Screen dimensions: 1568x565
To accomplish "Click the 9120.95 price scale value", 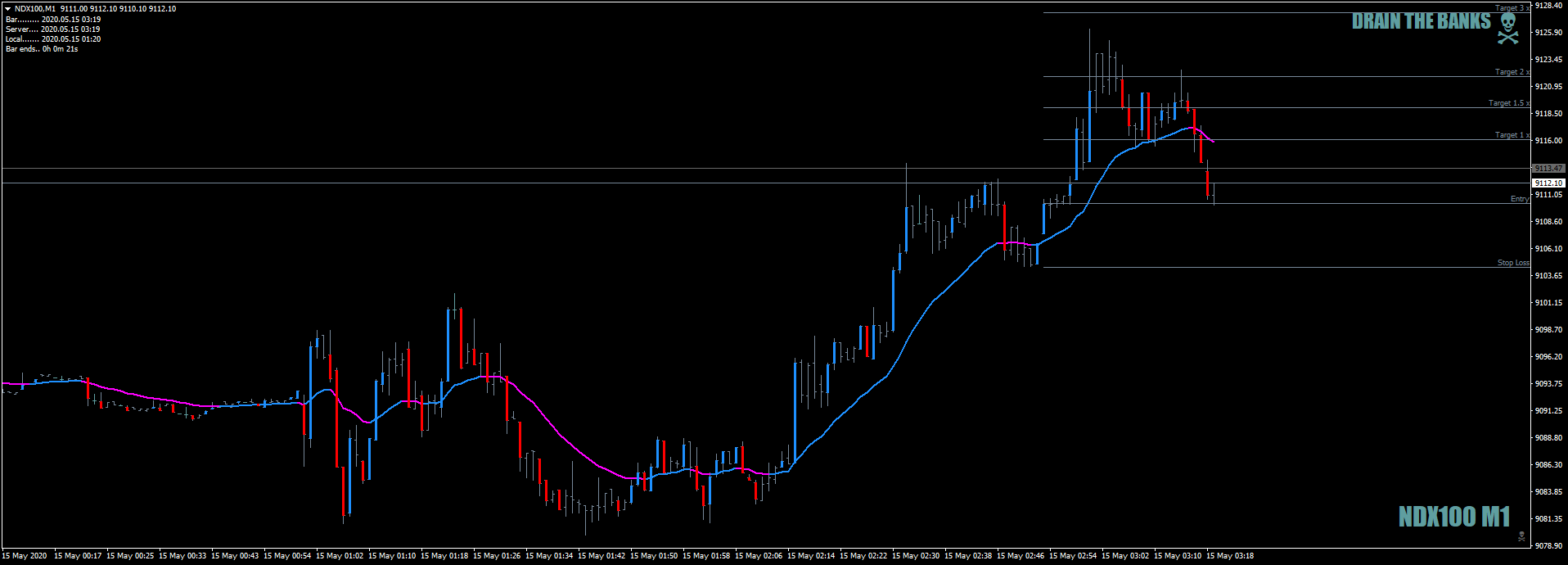I will 1549,86.
